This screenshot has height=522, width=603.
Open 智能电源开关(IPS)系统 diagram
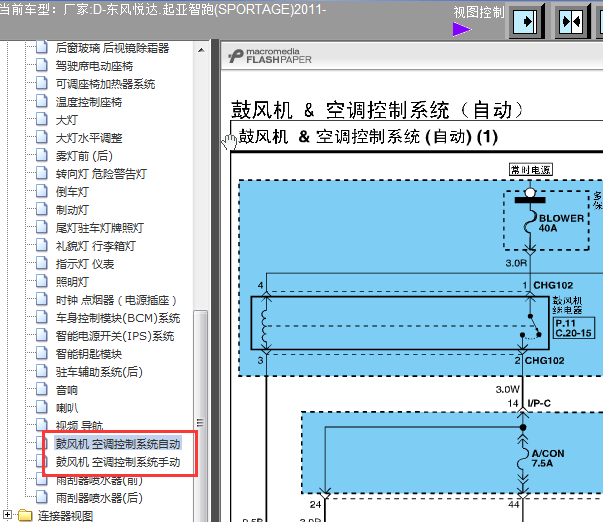(115, 336)
